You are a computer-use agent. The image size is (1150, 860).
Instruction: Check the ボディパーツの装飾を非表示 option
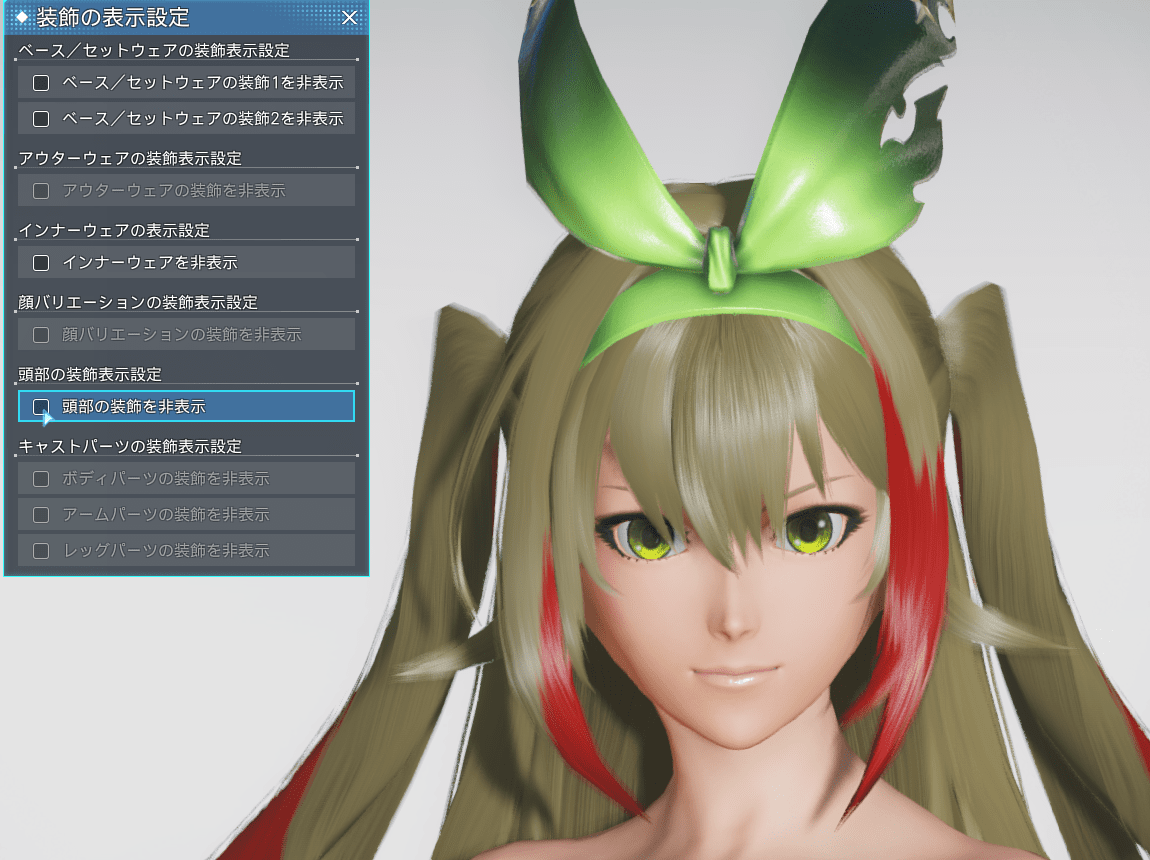(x=41, y=478)
